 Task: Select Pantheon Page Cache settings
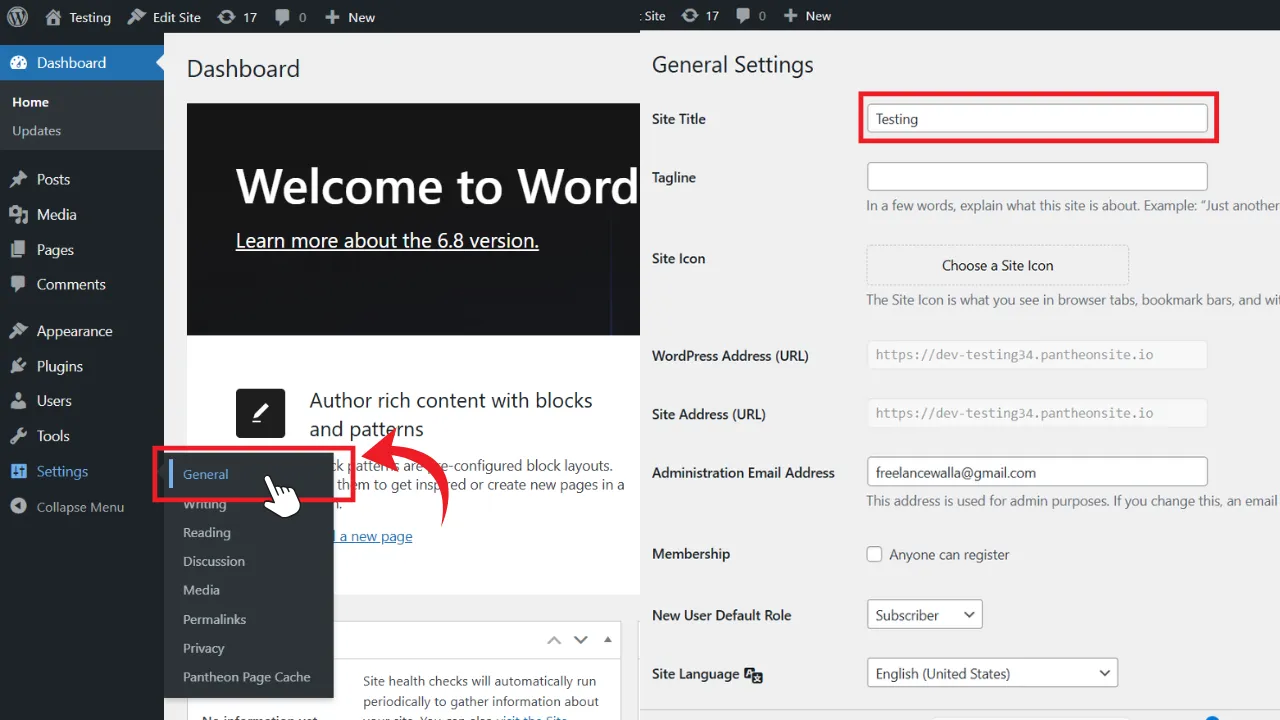pyautogui.click(x=247, y=678)
